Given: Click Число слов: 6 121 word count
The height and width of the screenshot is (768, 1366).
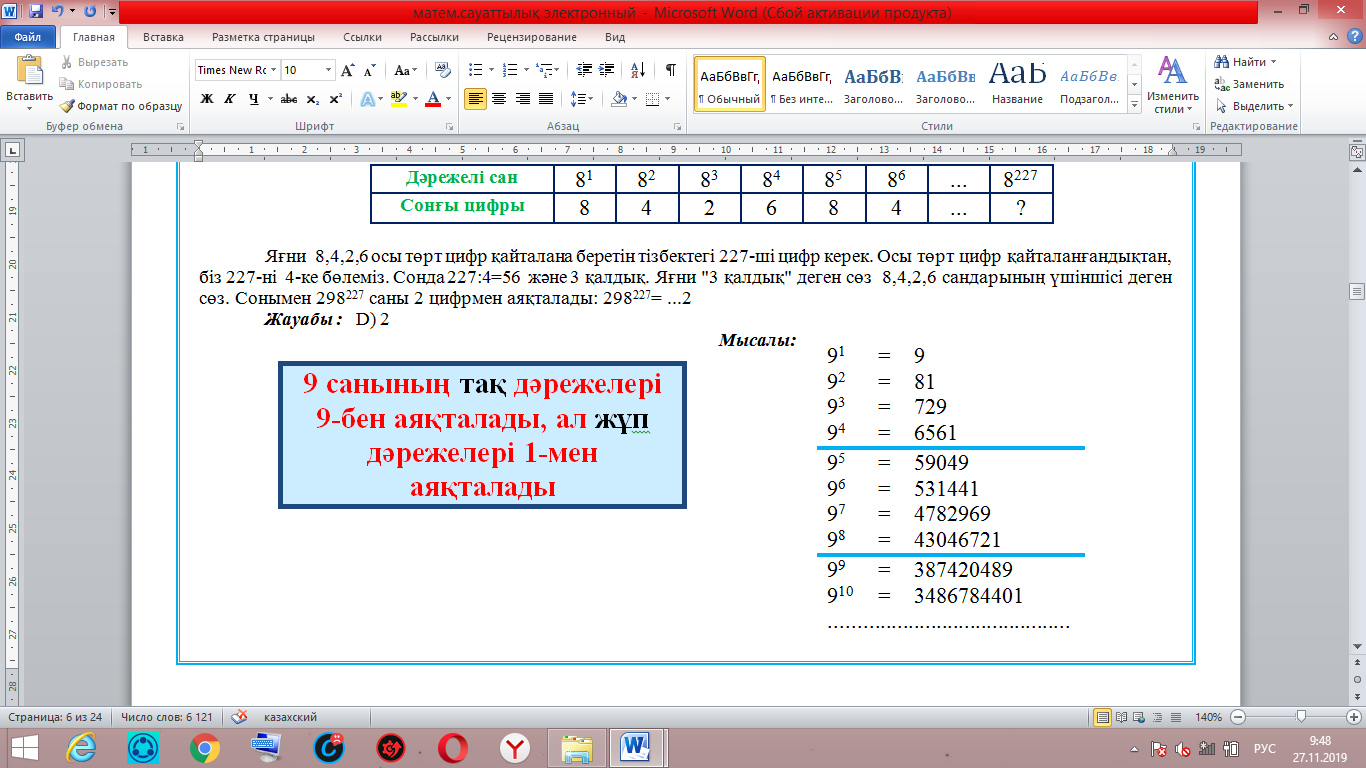Looking at the screenshot, I should pos(167,717).
